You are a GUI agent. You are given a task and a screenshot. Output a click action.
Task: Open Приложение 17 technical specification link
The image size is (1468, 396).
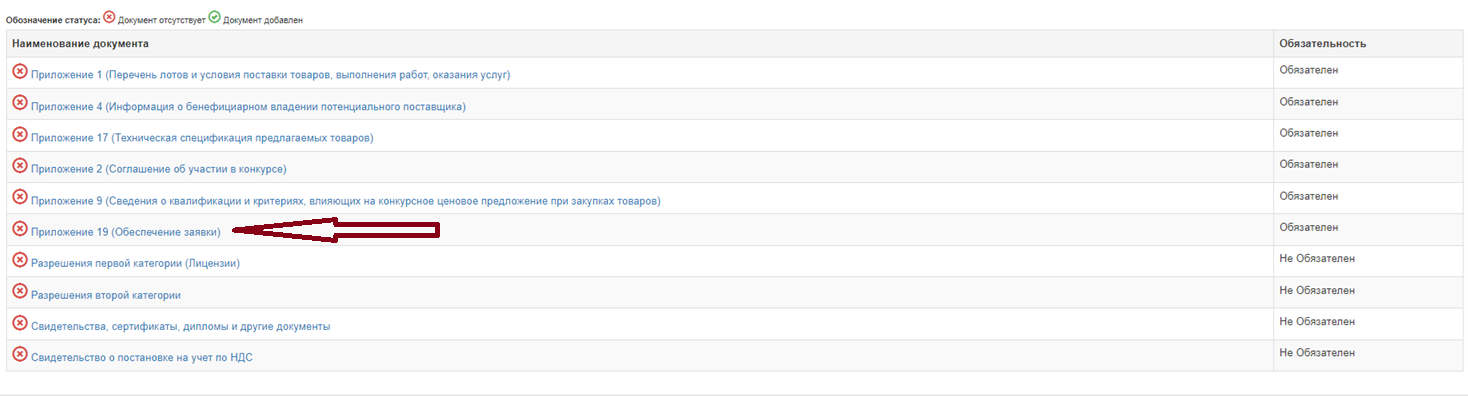pyautogui.click(x=202, y=138)
